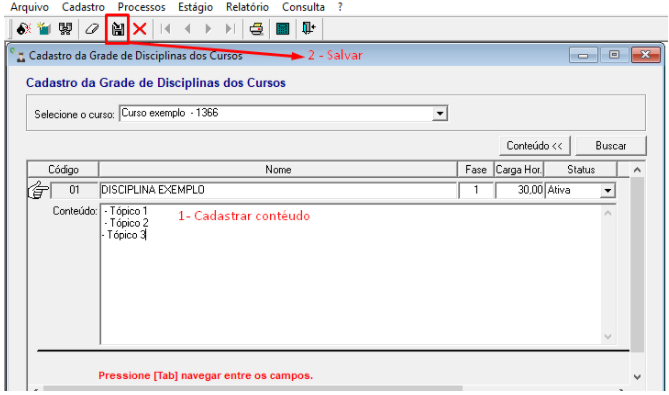Open the Arquivo menu
Screen dimensions: 669x395
(29, 7)
